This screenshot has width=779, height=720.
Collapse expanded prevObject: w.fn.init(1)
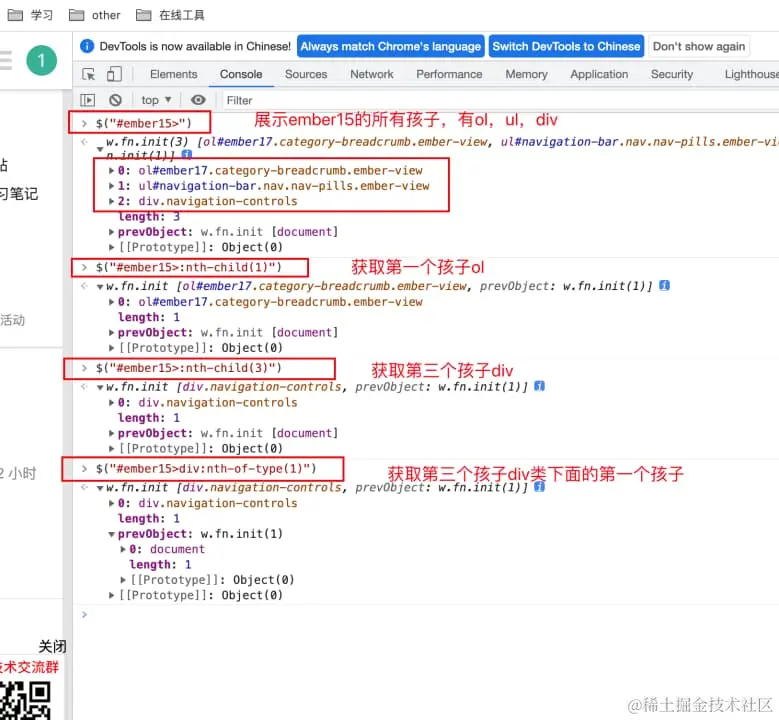tap(111, 534)
